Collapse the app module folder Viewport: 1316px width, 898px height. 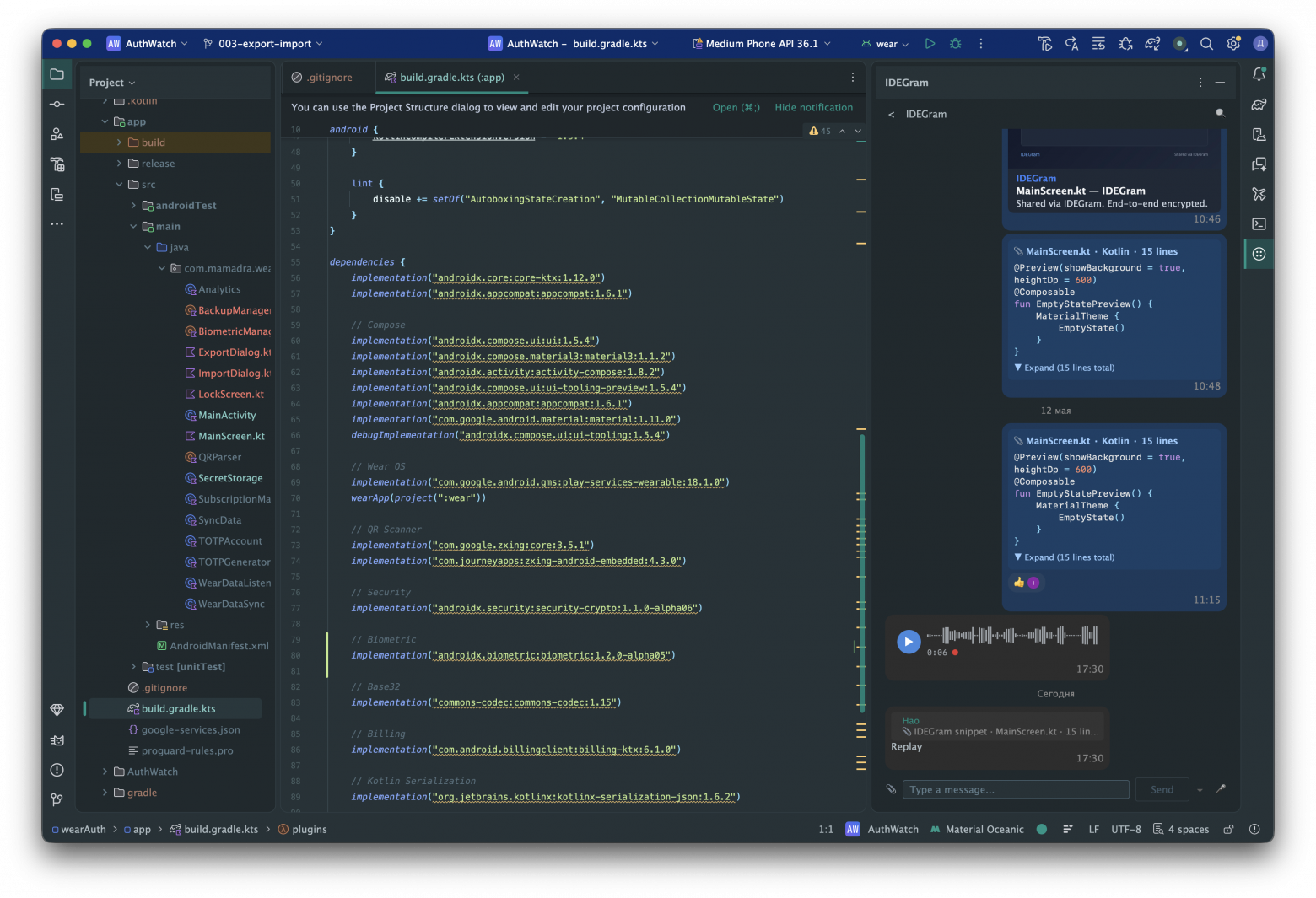(105, 121)
